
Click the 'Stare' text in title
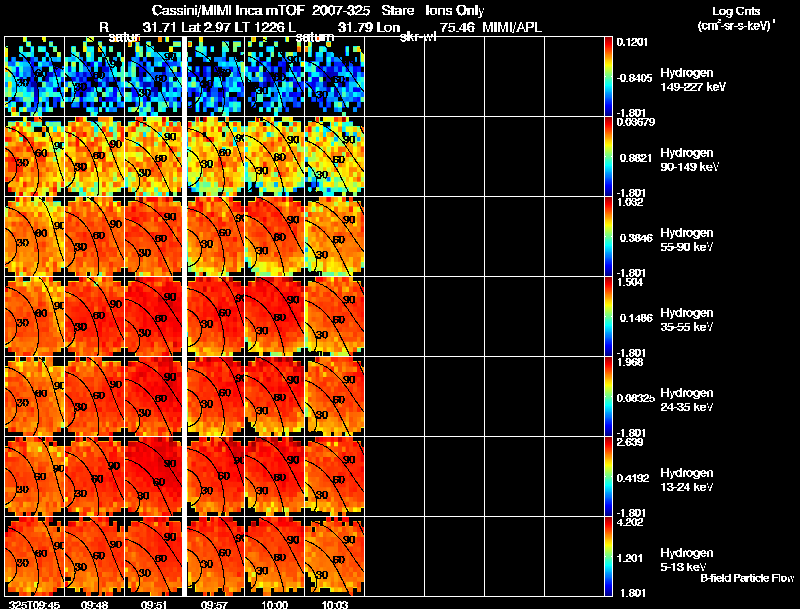pos(397,11)
